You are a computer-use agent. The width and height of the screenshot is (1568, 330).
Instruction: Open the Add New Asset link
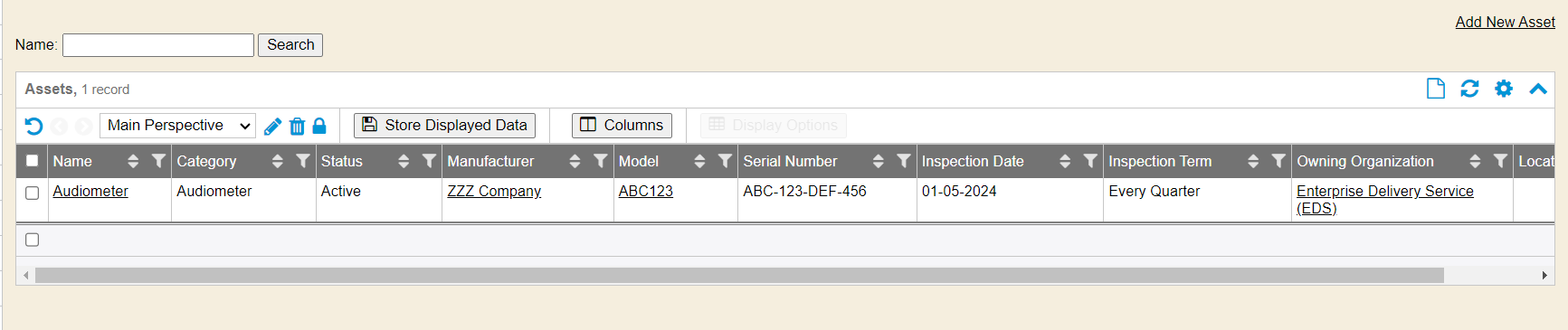[x=1505, y=22]
